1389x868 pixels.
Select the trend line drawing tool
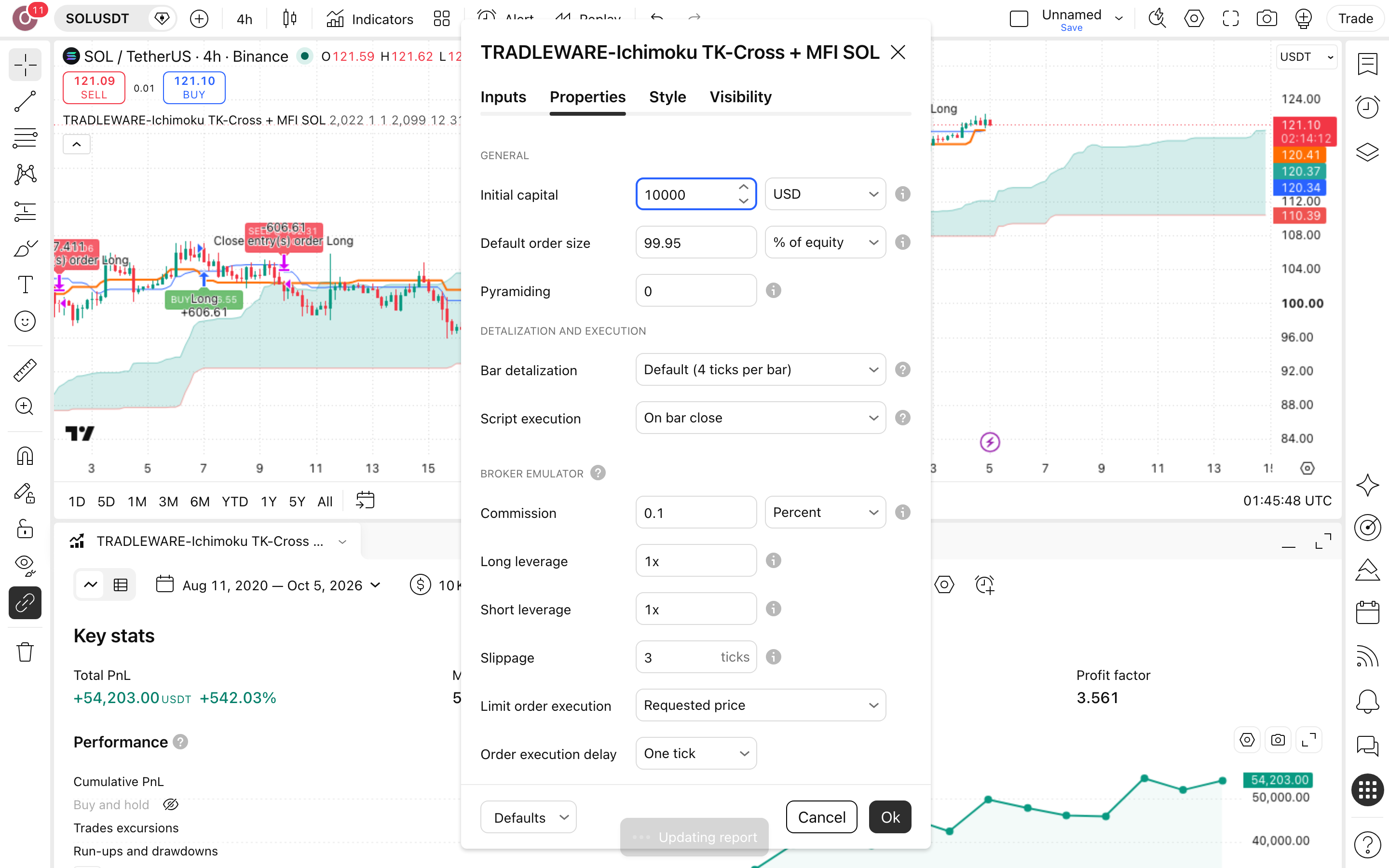[25, 101]
